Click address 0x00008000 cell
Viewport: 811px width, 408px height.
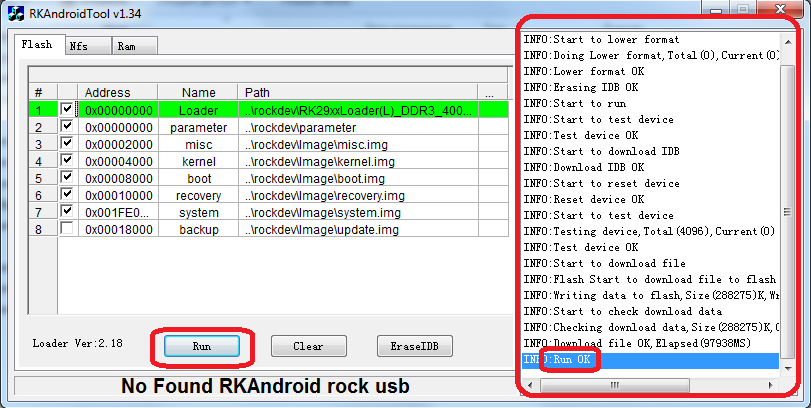point(118,178)
